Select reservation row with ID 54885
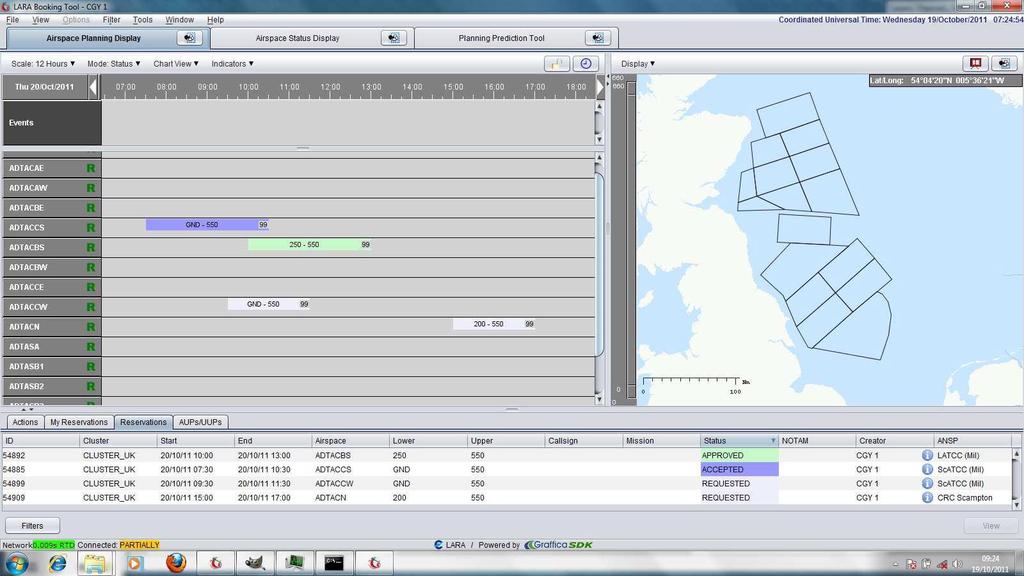The image size is (1024, 576). pyautogui.click(x=507, y=470)
